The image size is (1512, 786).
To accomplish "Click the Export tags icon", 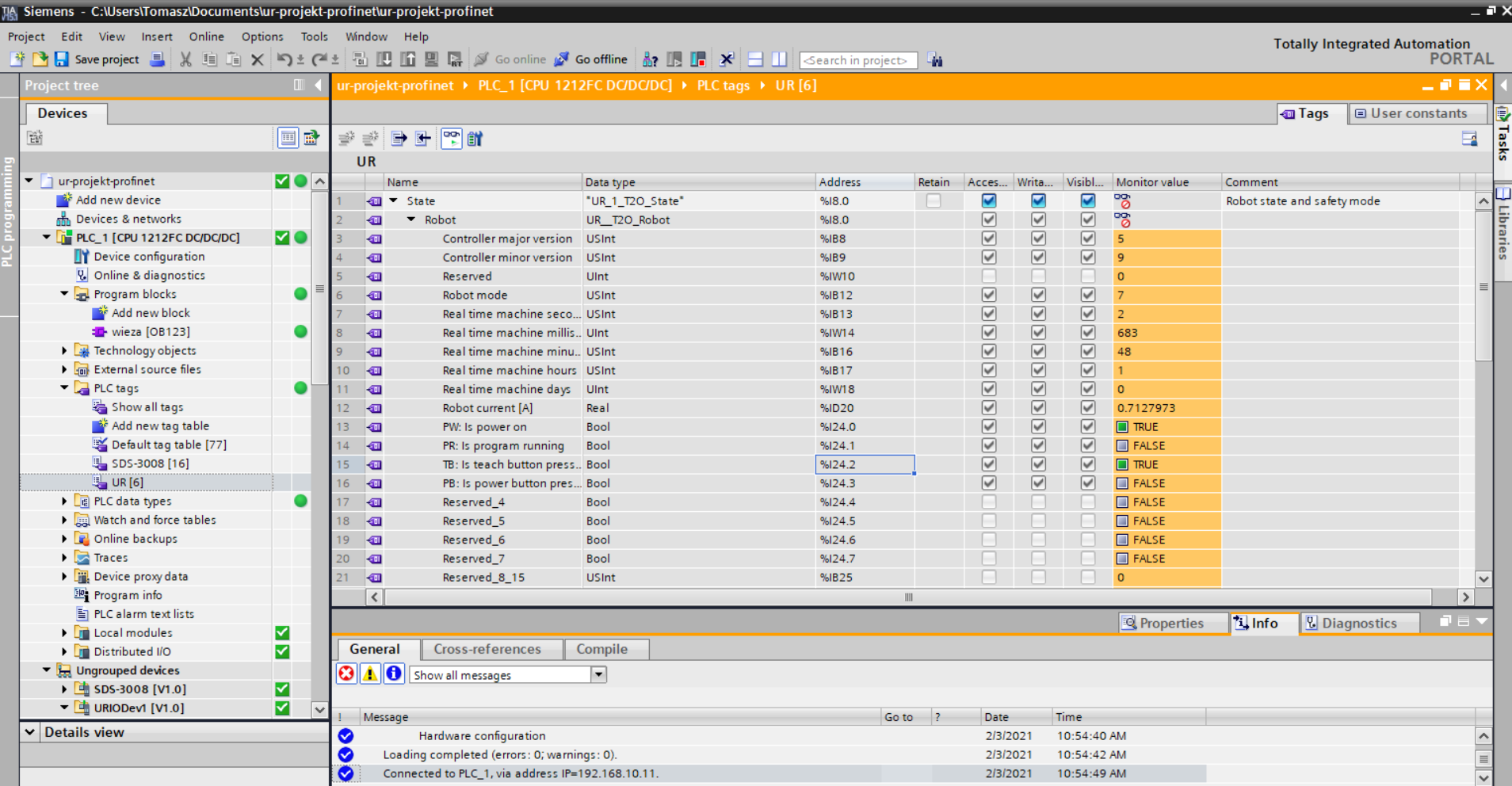I will (399, 139).
